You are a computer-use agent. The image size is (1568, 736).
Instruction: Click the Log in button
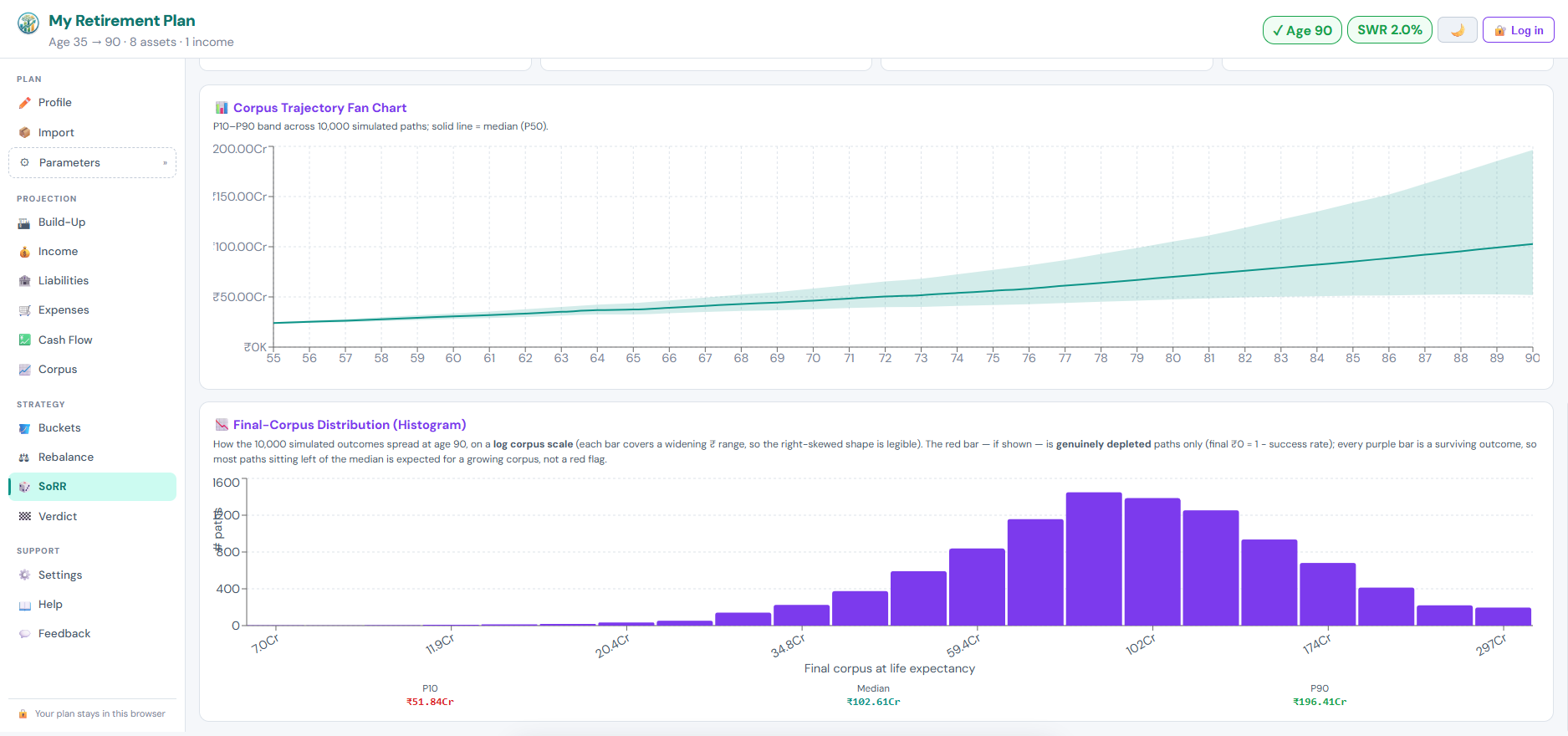tap(1519, 30)
